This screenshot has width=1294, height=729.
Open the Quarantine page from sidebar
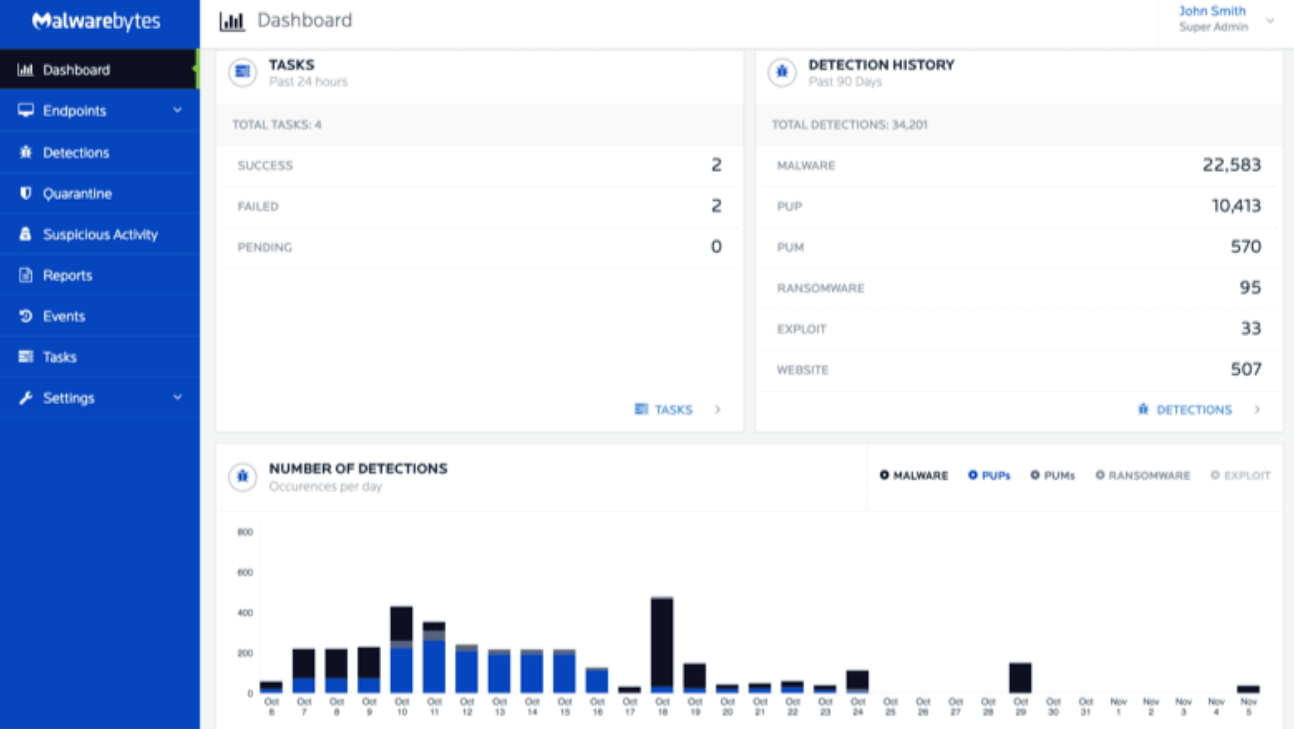pos(23,193)
